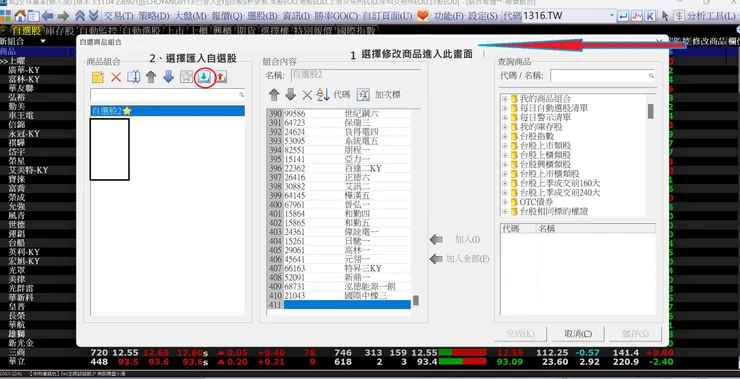
Task: Select row 396 百達二KY
Action: [339, 168]
